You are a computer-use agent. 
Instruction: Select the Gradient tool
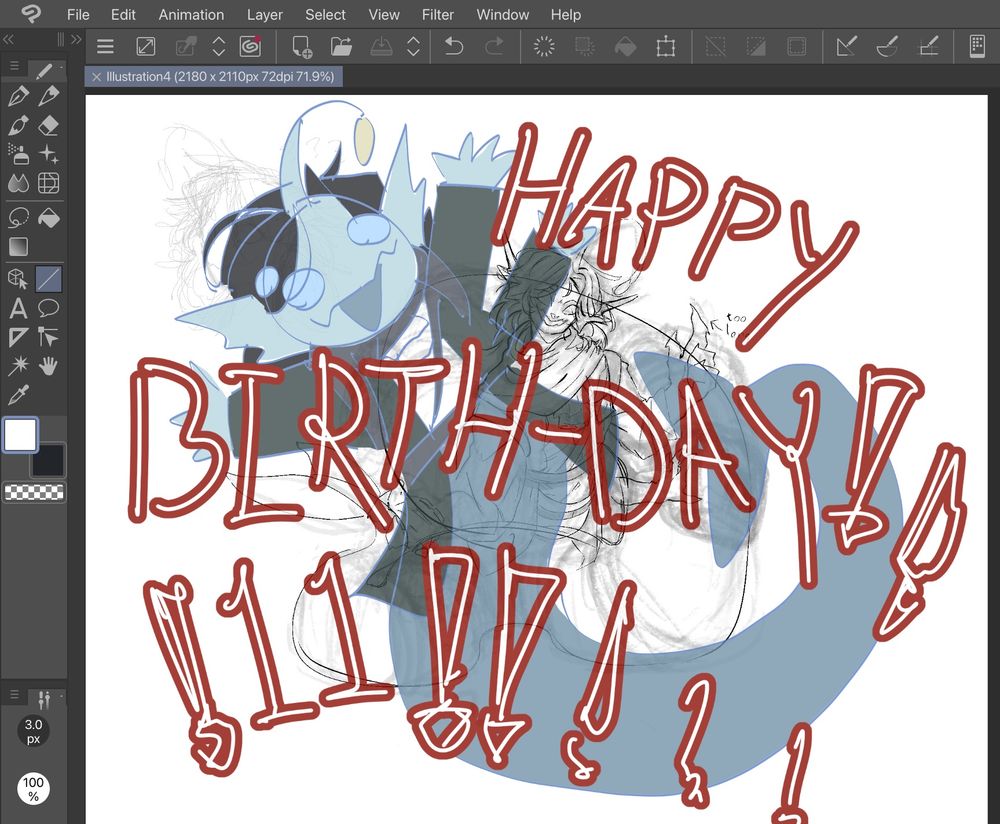pyautogui.click(x=18, y=247)
